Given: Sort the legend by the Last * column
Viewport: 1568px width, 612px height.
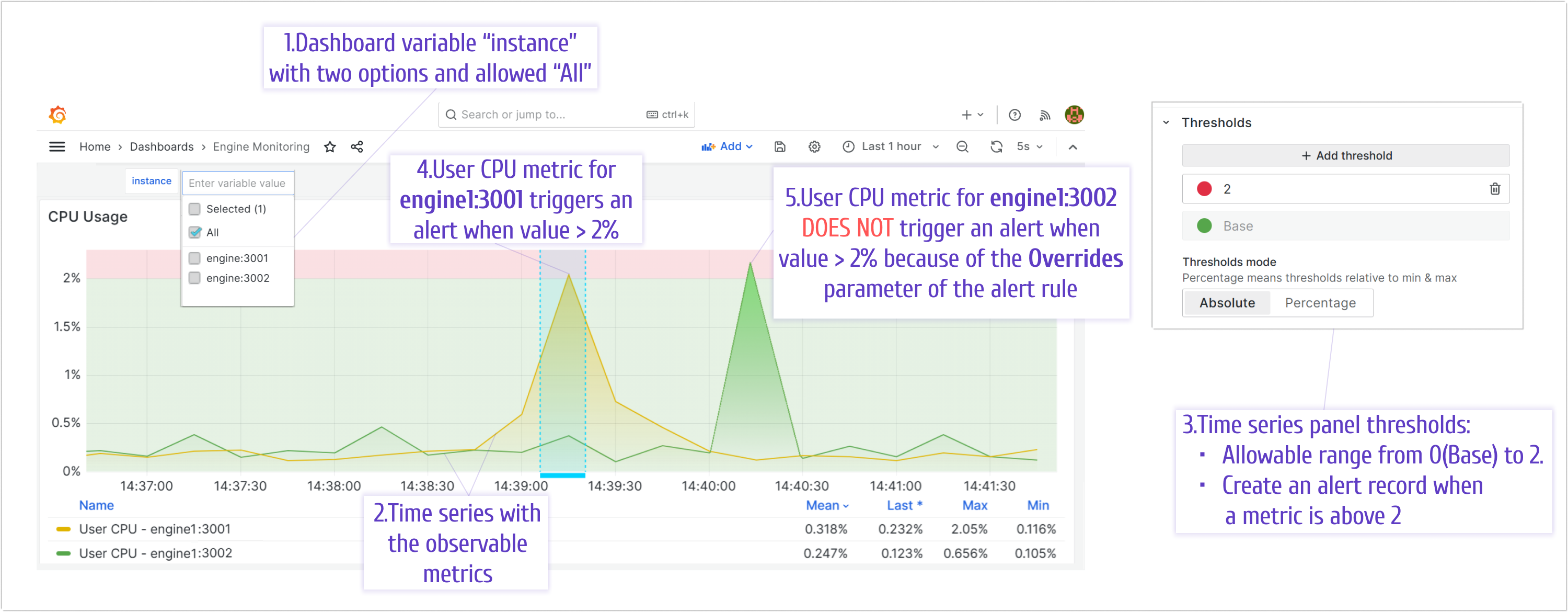Looking at the screenshot, I should (x=905, y=505).
